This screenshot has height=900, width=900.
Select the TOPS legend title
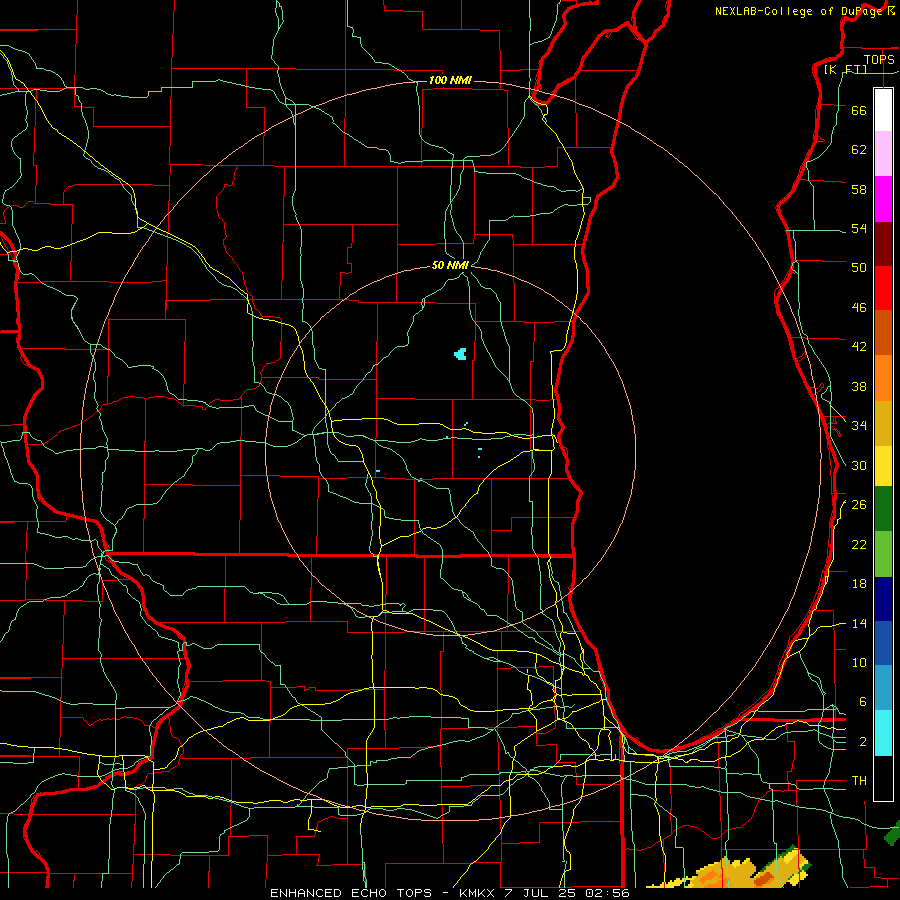[x=879, y=59]
